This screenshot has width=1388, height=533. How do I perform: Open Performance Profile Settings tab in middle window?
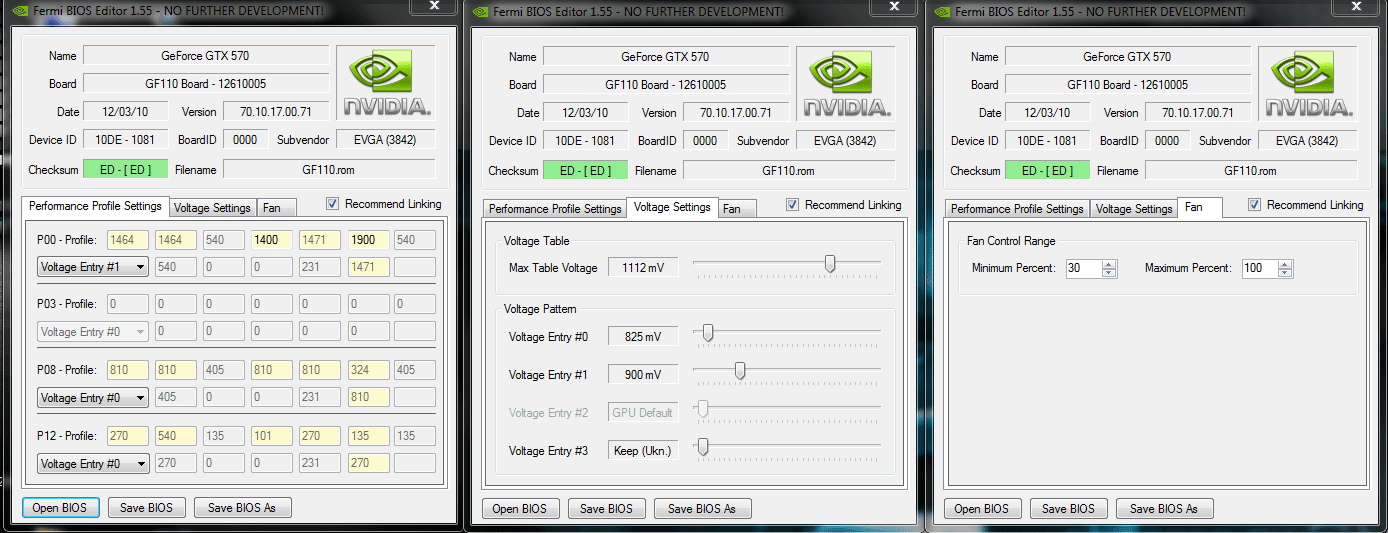555,209
